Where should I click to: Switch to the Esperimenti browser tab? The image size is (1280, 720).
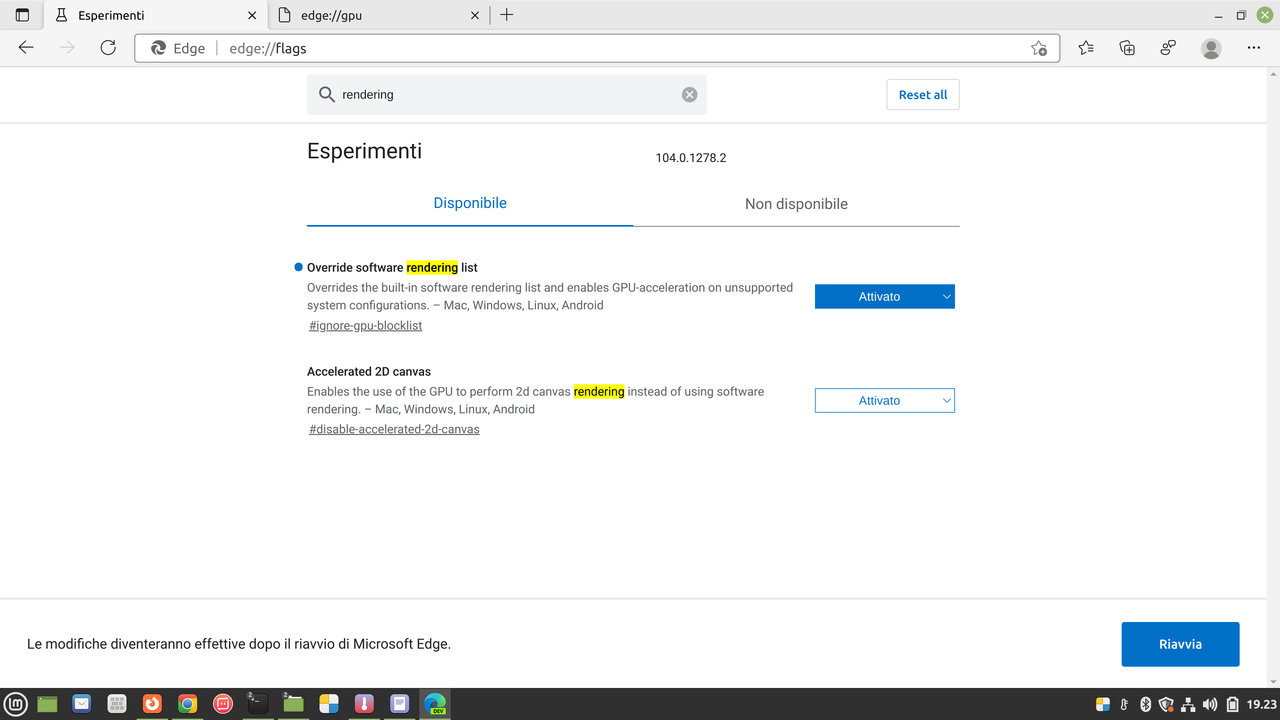(155, 15)
